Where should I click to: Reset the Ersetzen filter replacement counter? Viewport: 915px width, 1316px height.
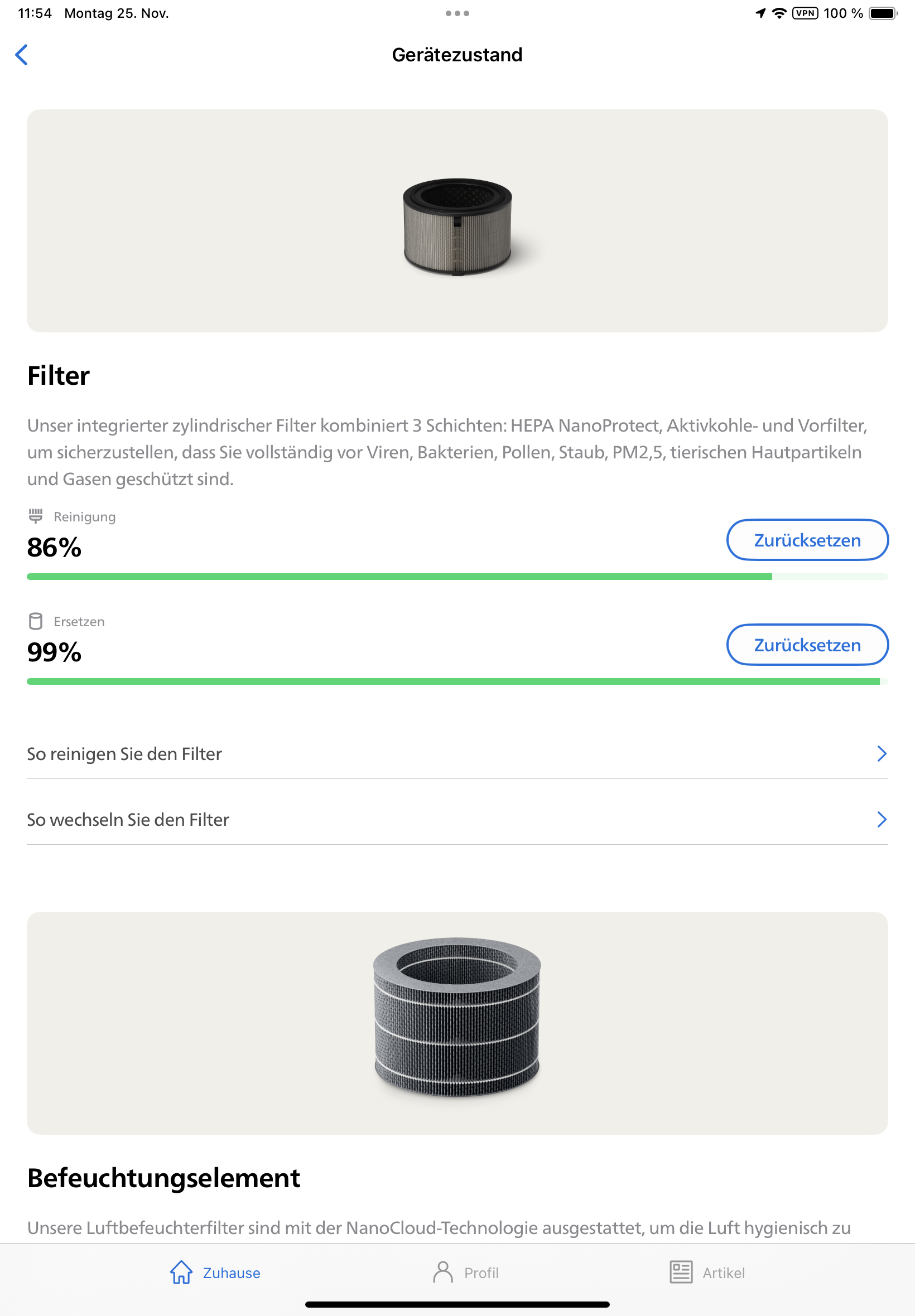(807, 645)
